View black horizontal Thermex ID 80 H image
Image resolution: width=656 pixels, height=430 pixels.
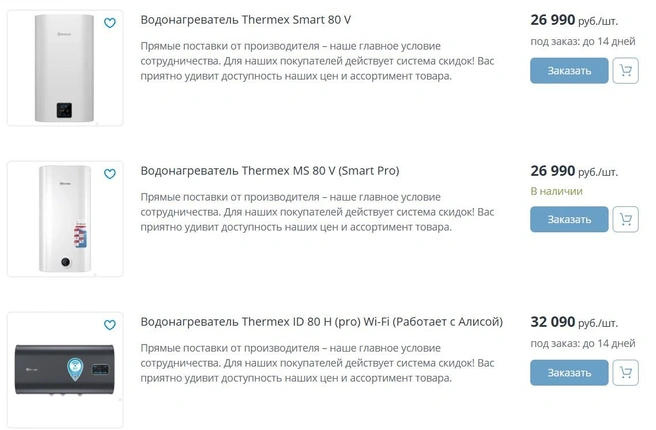point(65,370)
